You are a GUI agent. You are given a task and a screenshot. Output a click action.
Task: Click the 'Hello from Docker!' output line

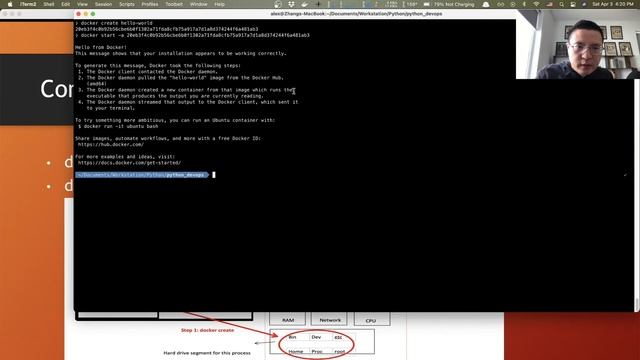point(101,47)
